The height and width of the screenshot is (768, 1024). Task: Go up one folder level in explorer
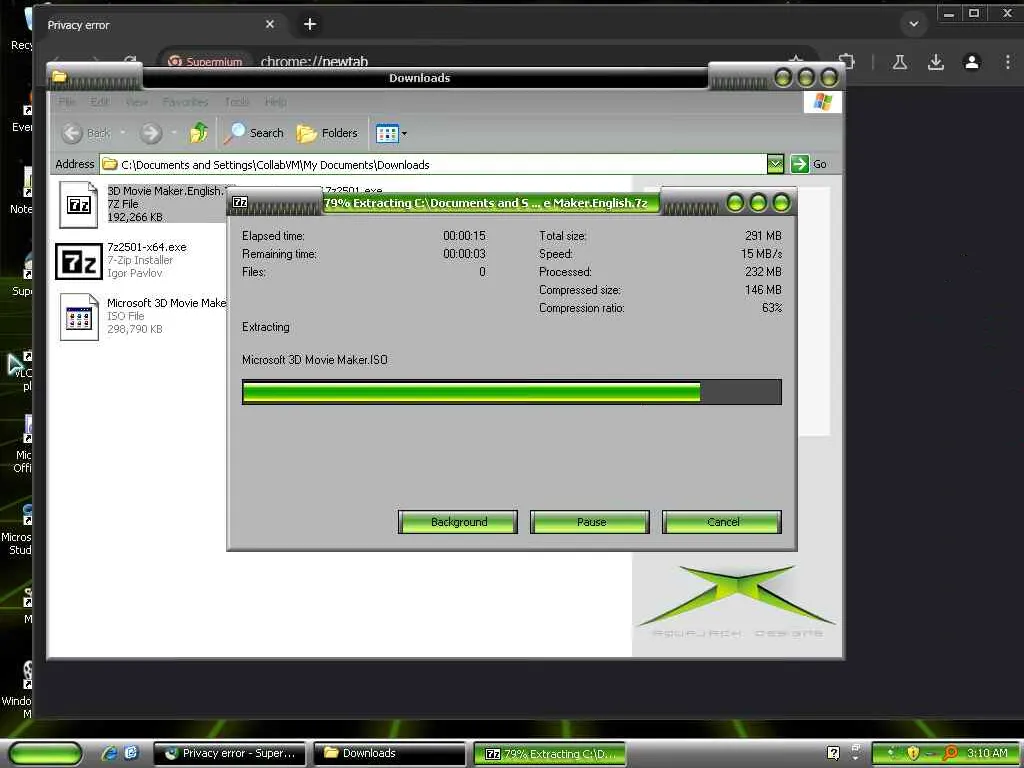pyautogui.click(x=199, y=133)
